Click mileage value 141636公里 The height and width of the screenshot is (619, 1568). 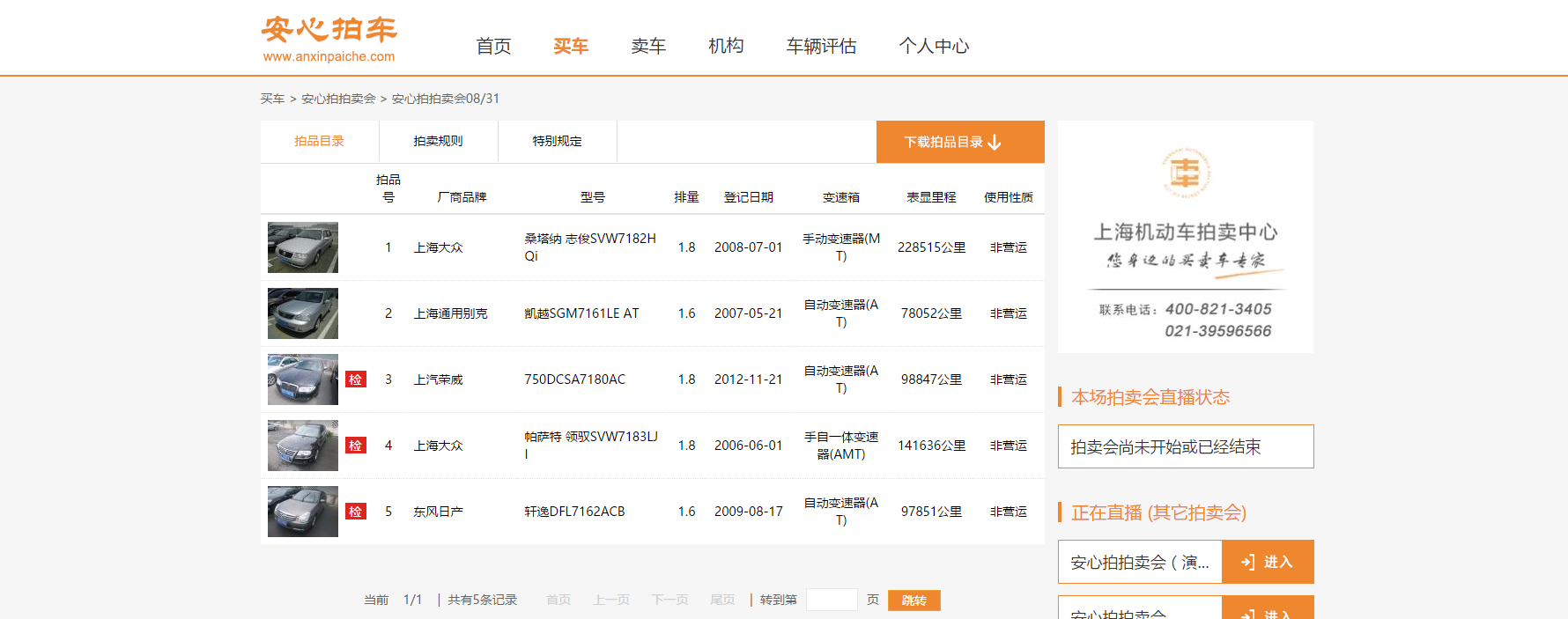[931, 446]
